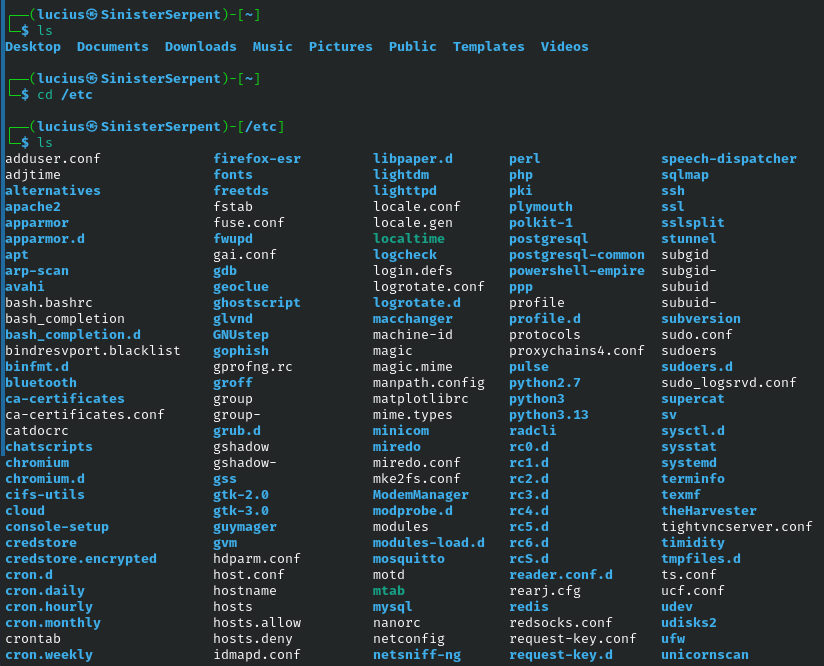Select the firefox-esr directory entry

[x=256, y=159]
